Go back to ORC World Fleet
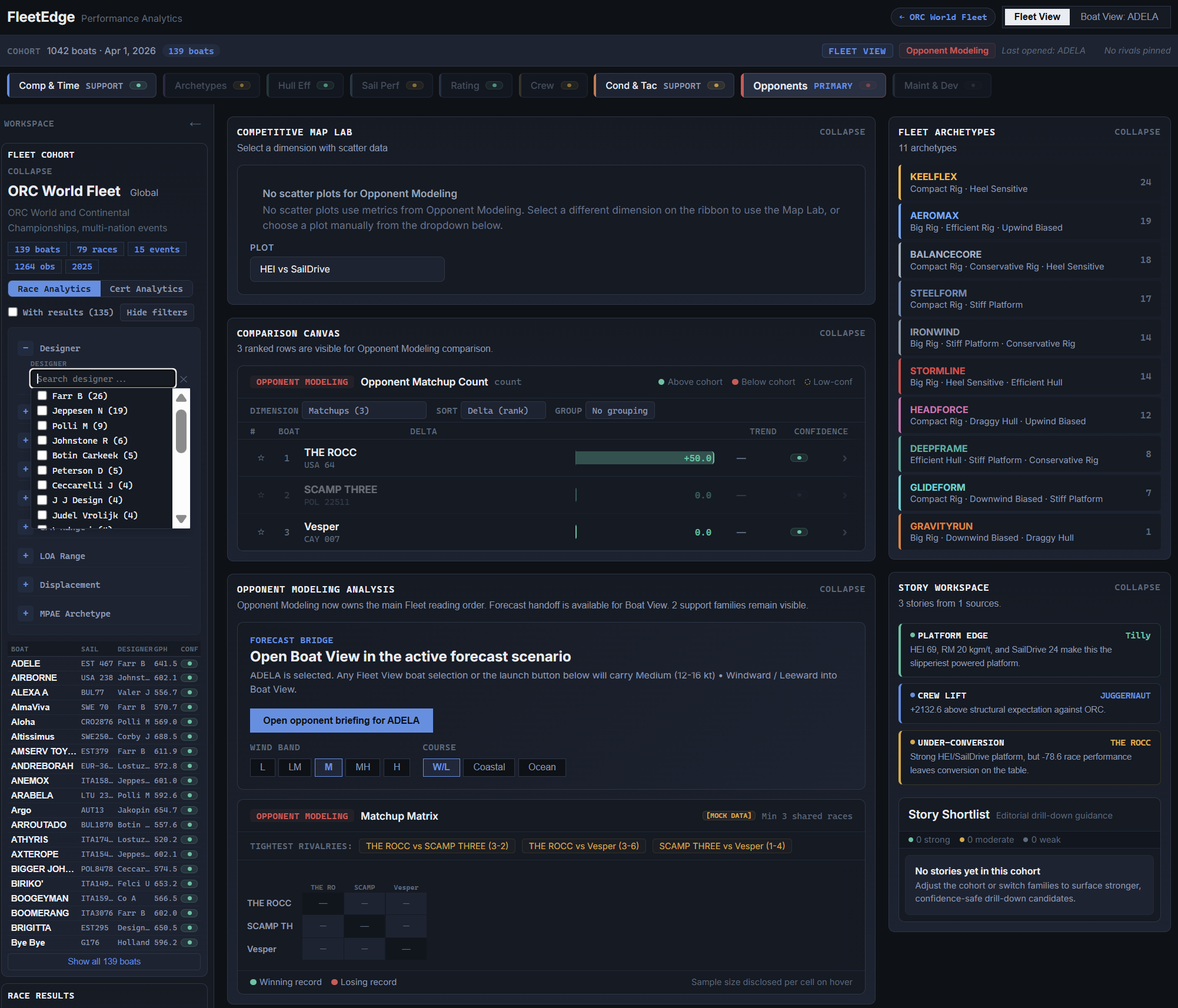The height and width of the screenshot is (1008, 1178). pos(943,17)
